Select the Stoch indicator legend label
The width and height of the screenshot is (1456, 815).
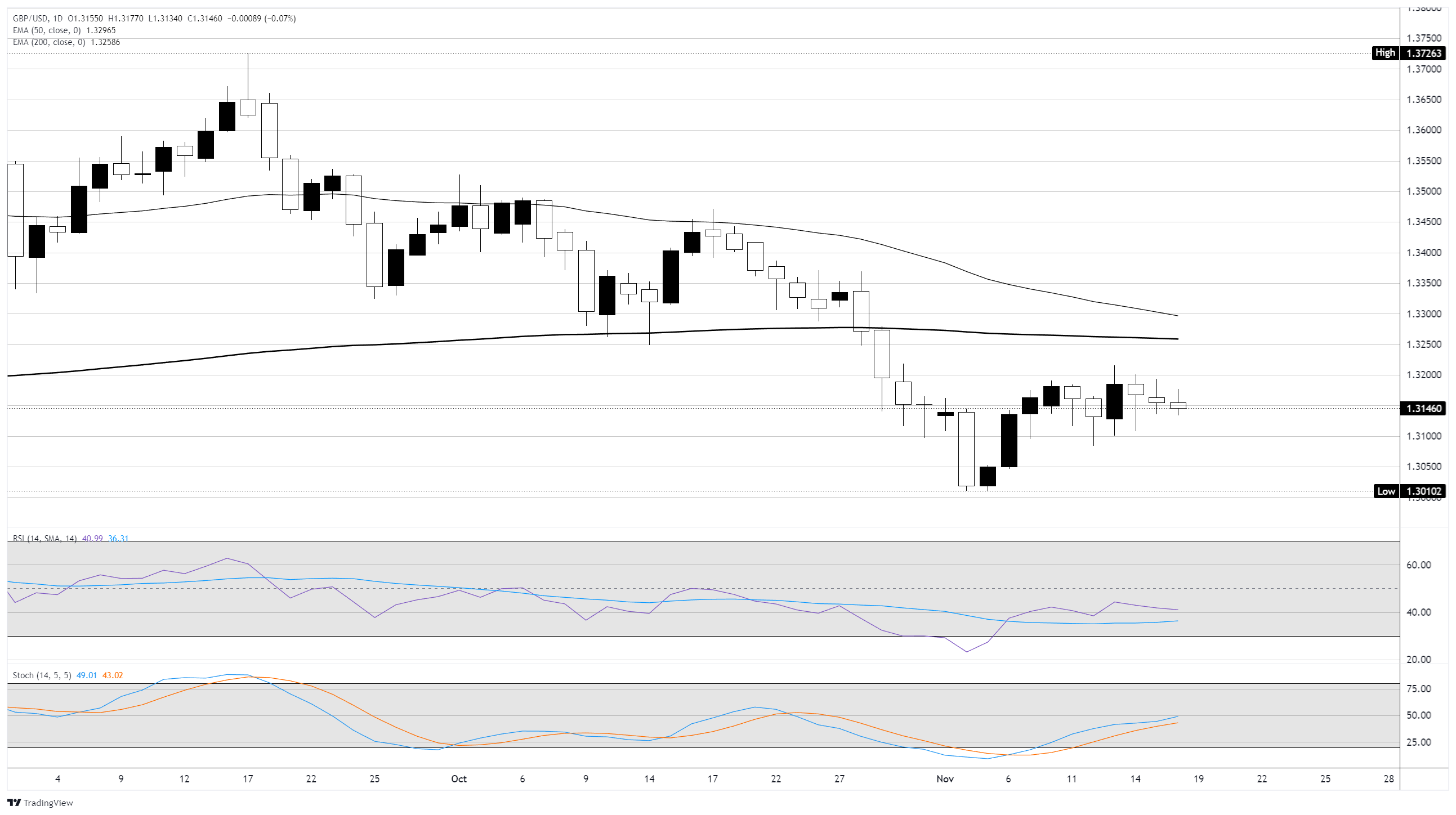pos(42,675)
